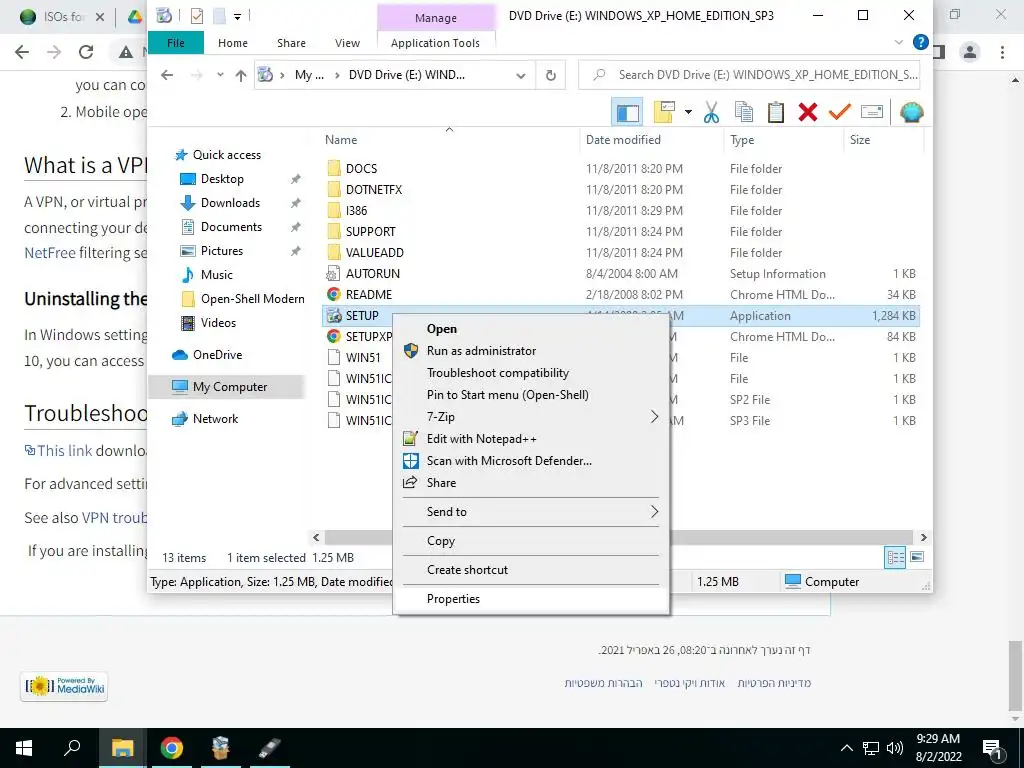The height and width of the screenshot is (768, 1024).
Task: Expand the 7-Zip submenu
Action: [x=531, y=417]
